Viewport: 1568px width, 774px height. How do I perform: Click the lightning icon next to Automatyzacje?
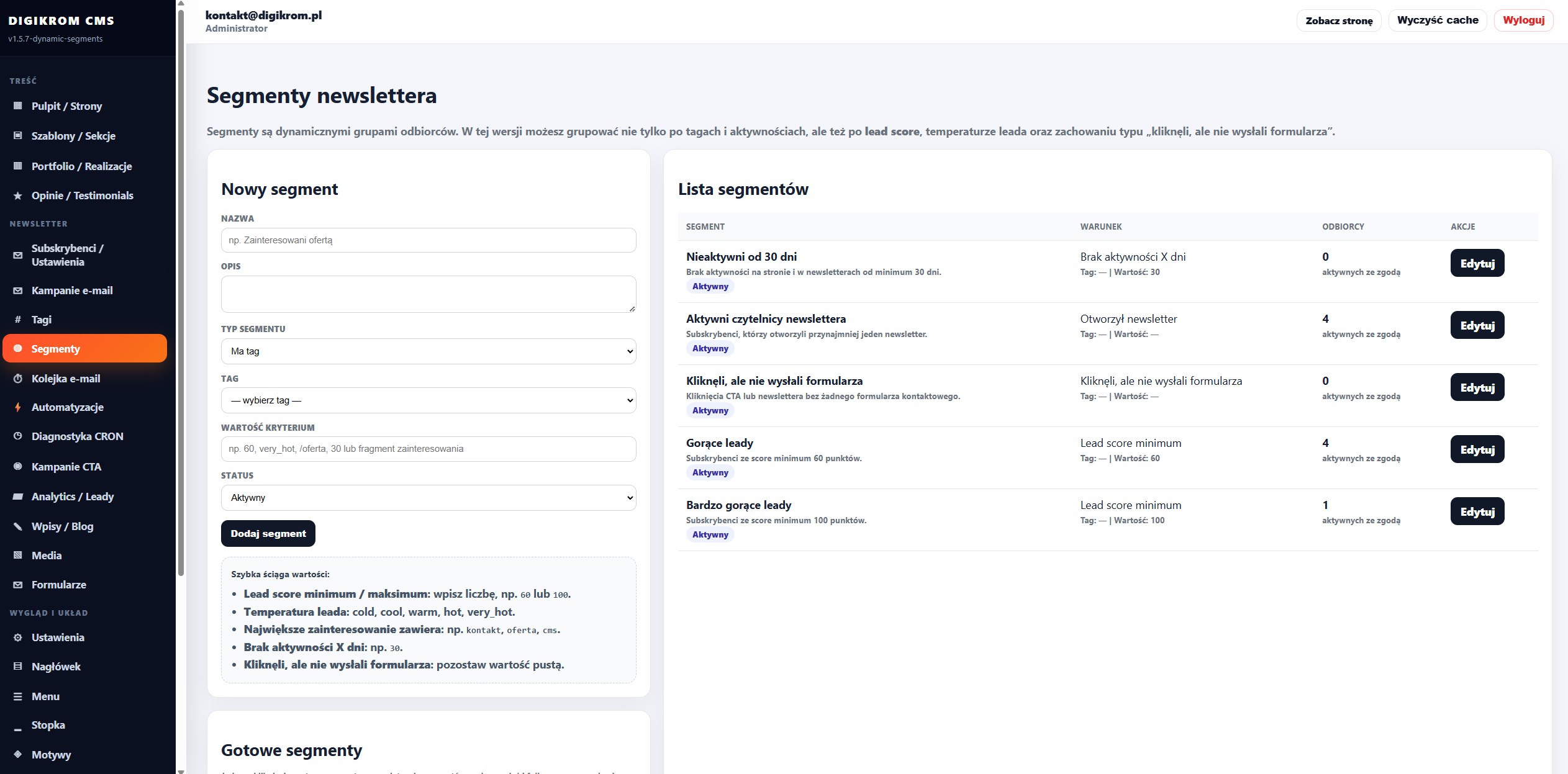click(x=18, y=407)
